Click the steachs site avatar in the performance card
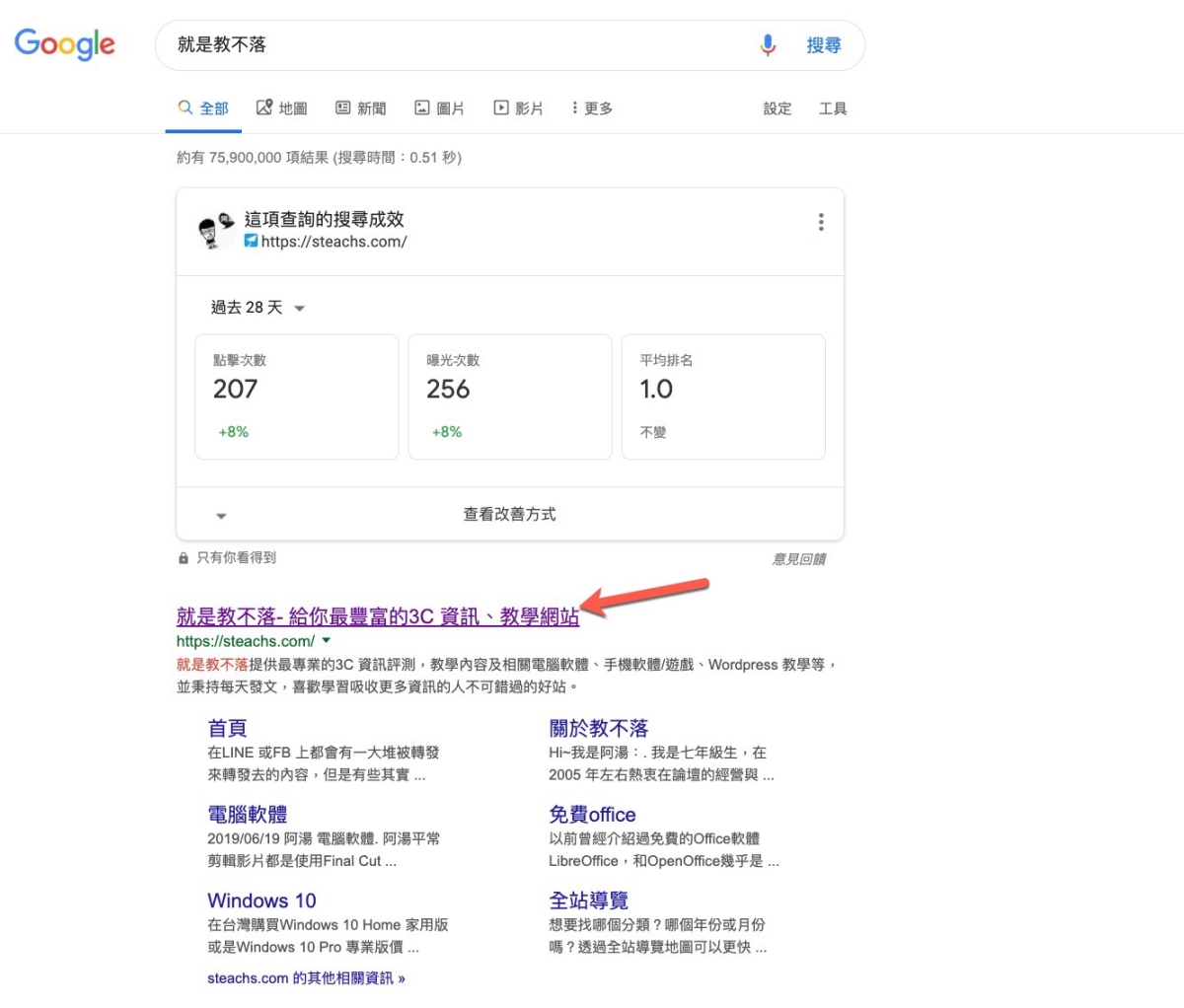 (x=216, y=230)
